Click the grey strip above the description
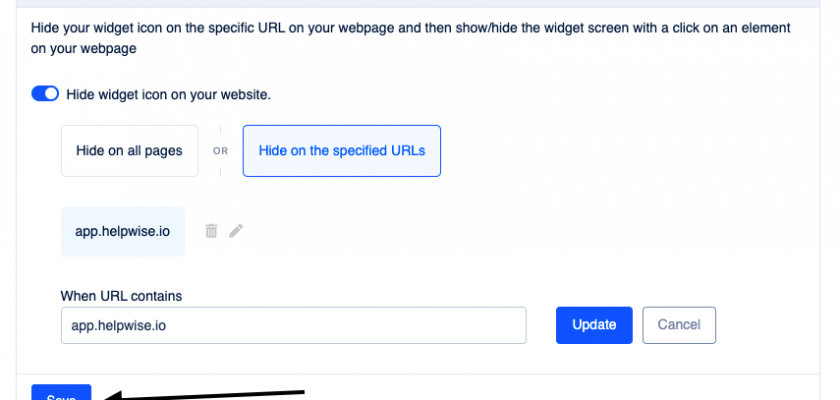 (x=420, y=4)
